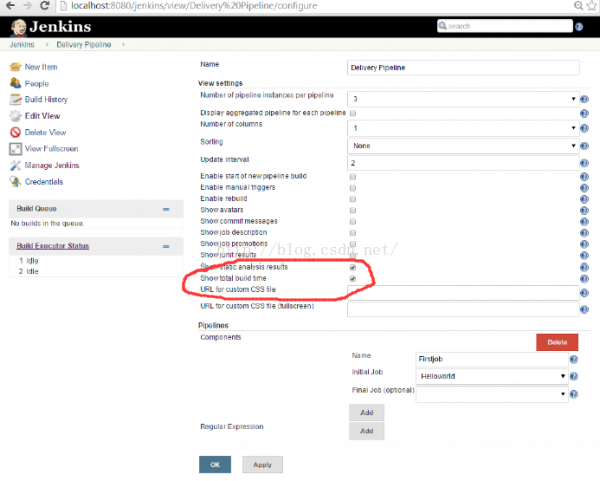The image size is (600, 481).
Task: Go back with browser back arrow
Action: (x=11, y=5)
